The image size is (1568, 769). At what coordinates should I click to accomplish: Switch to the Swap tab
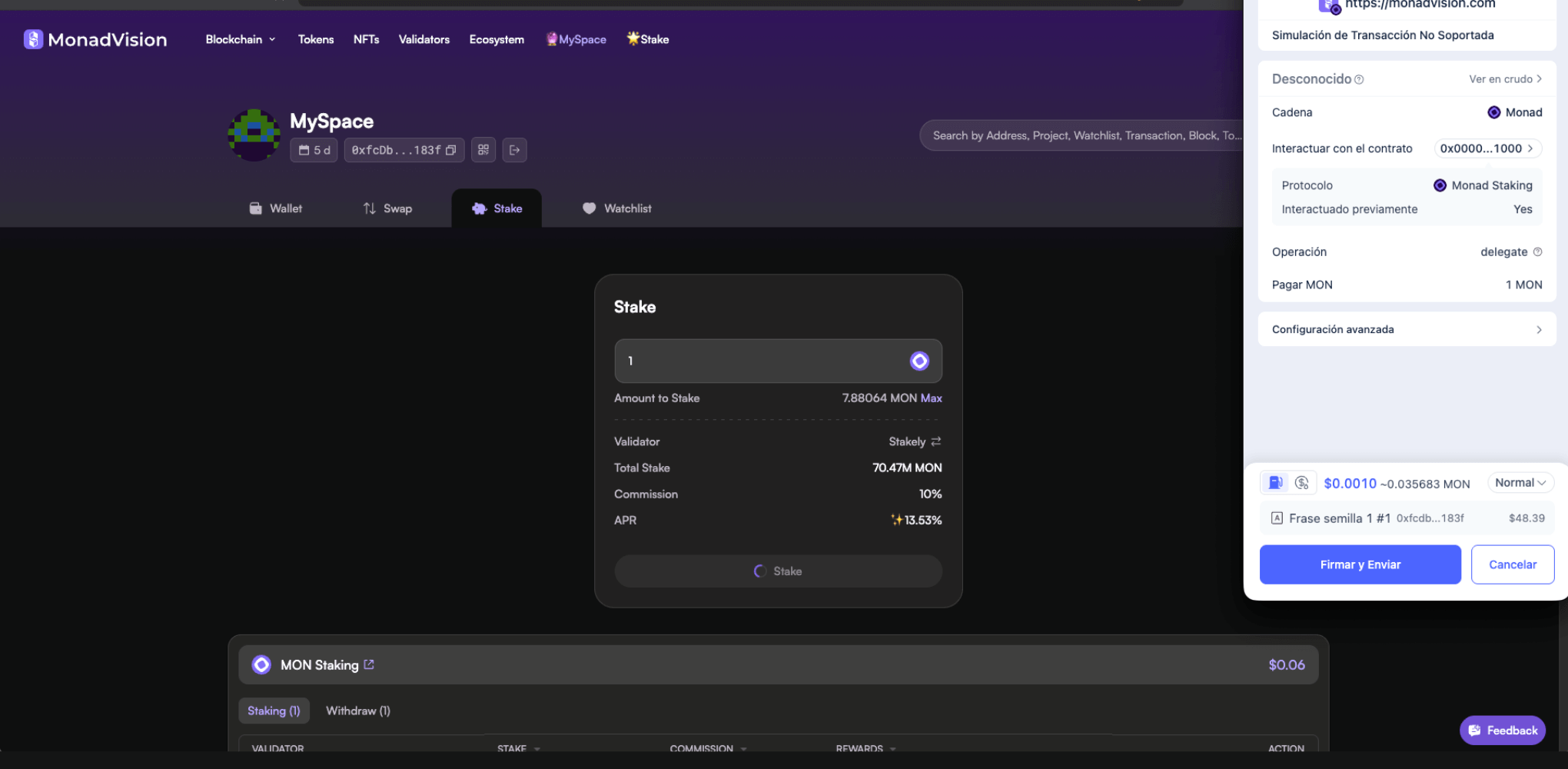click(x=388, y=208)
